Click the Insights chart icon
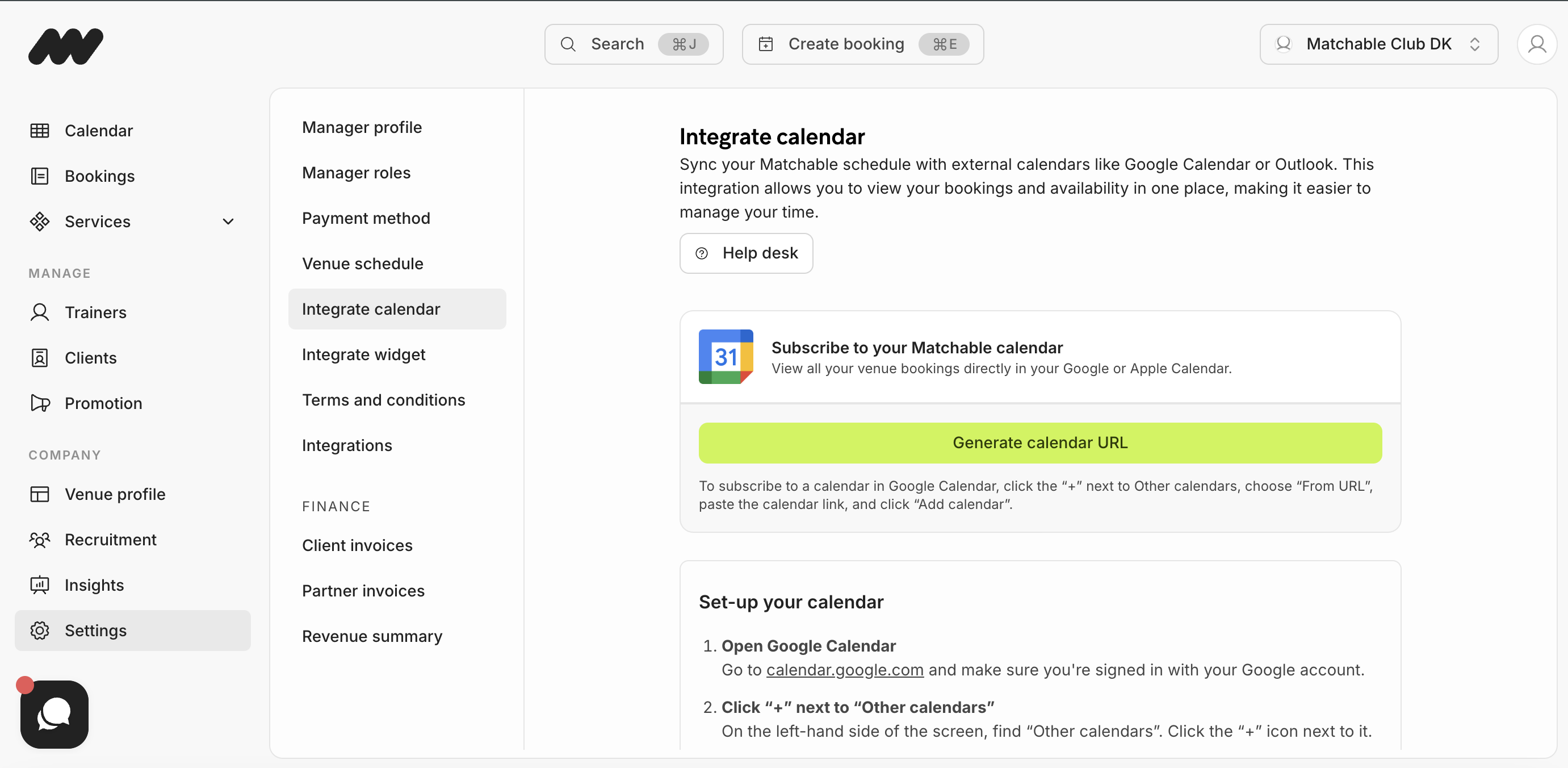 pos(40,585)
